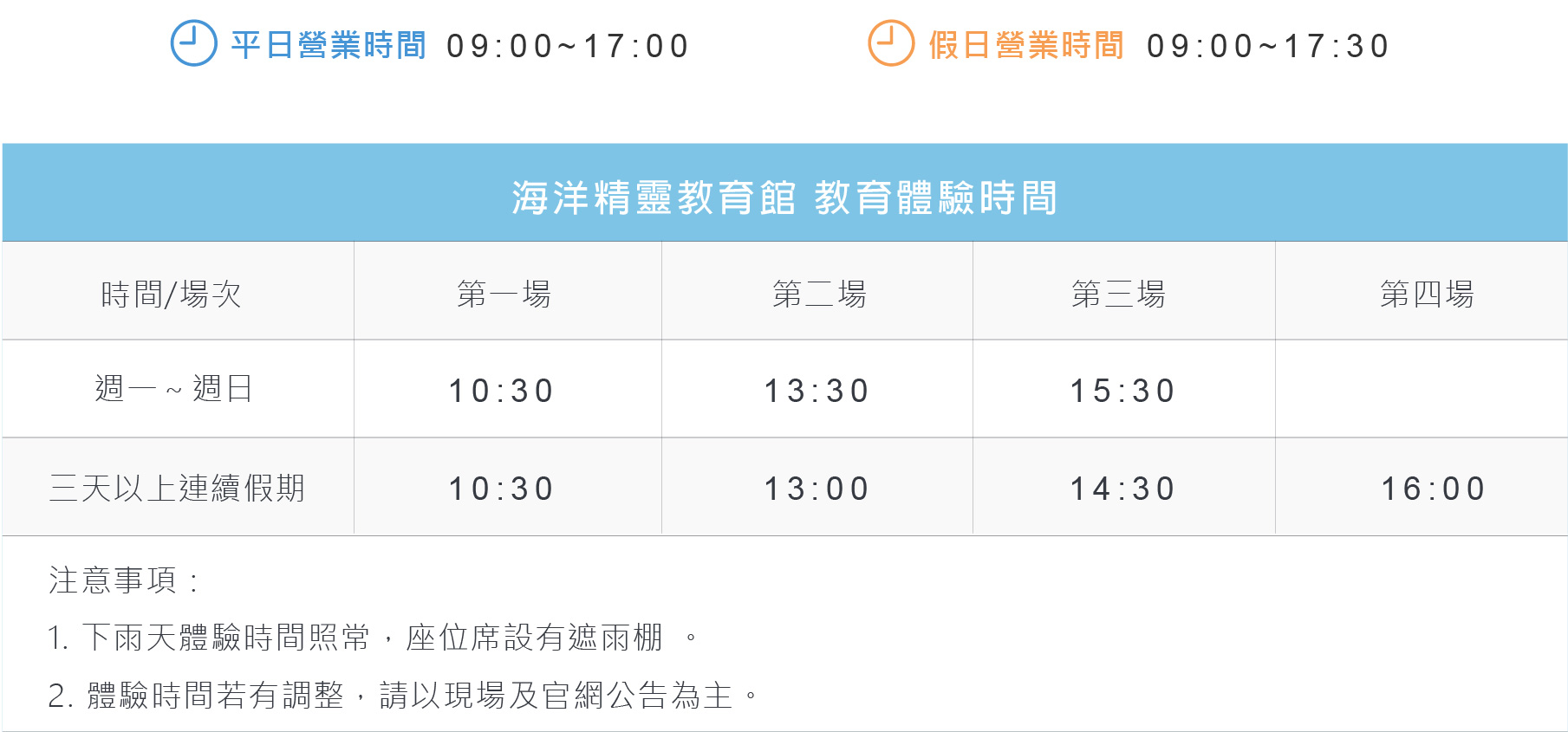
Task: Click the 週一~週日 row label
Action: pos(173,389)
